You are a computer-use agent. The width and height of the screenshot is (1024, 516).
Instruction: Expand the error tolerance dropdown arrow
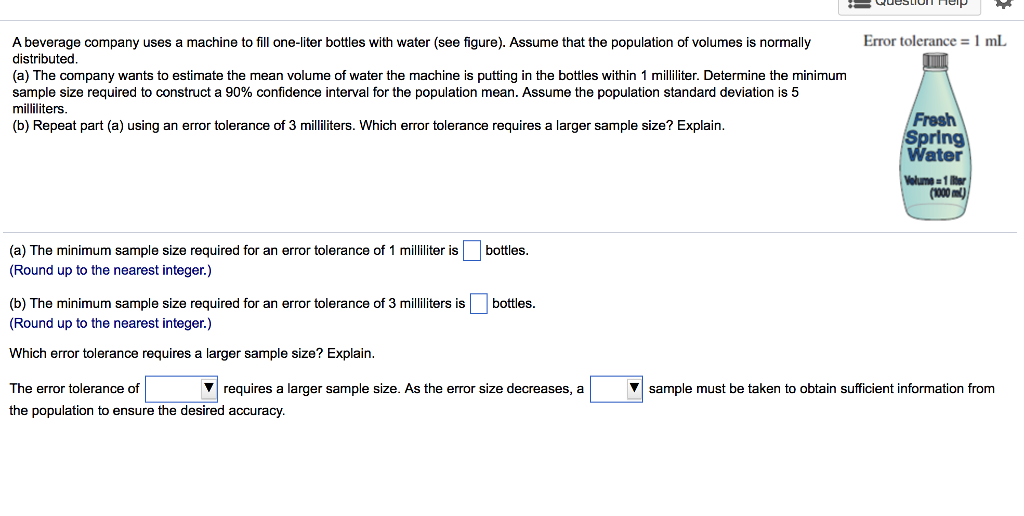pos(208,388)
